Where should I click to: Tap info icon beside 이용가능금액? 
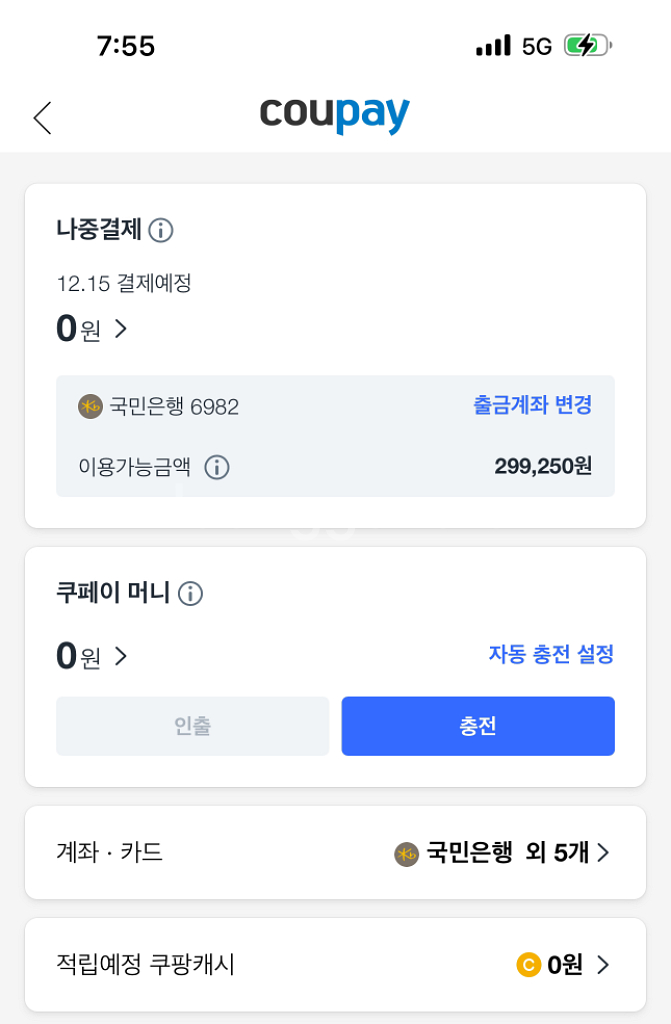tap(217, 467)
